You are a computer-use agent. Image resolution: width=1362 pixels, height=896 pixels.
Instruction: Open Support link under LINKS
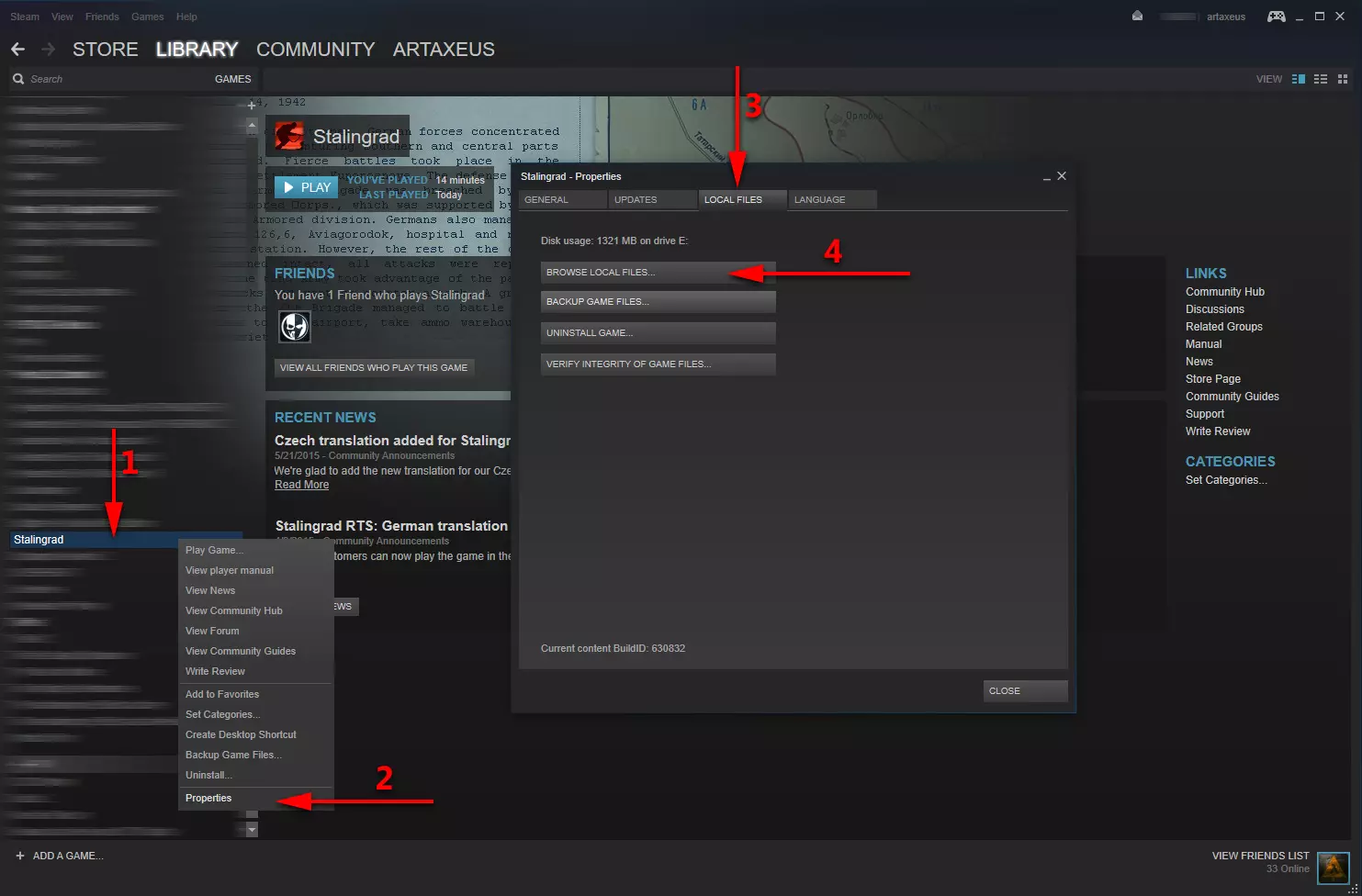(x=1205, y=414)
